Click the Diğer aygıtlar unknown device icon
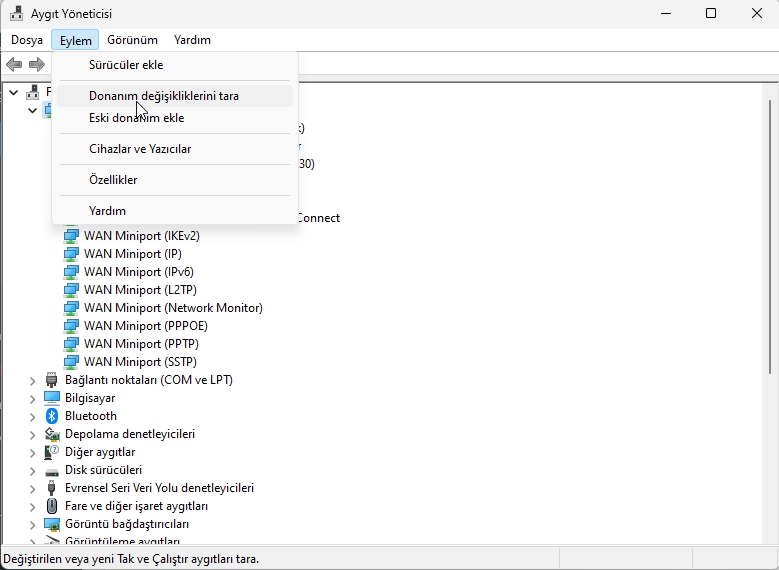Viewport: 779px width, 570px height. pos(52,452)
